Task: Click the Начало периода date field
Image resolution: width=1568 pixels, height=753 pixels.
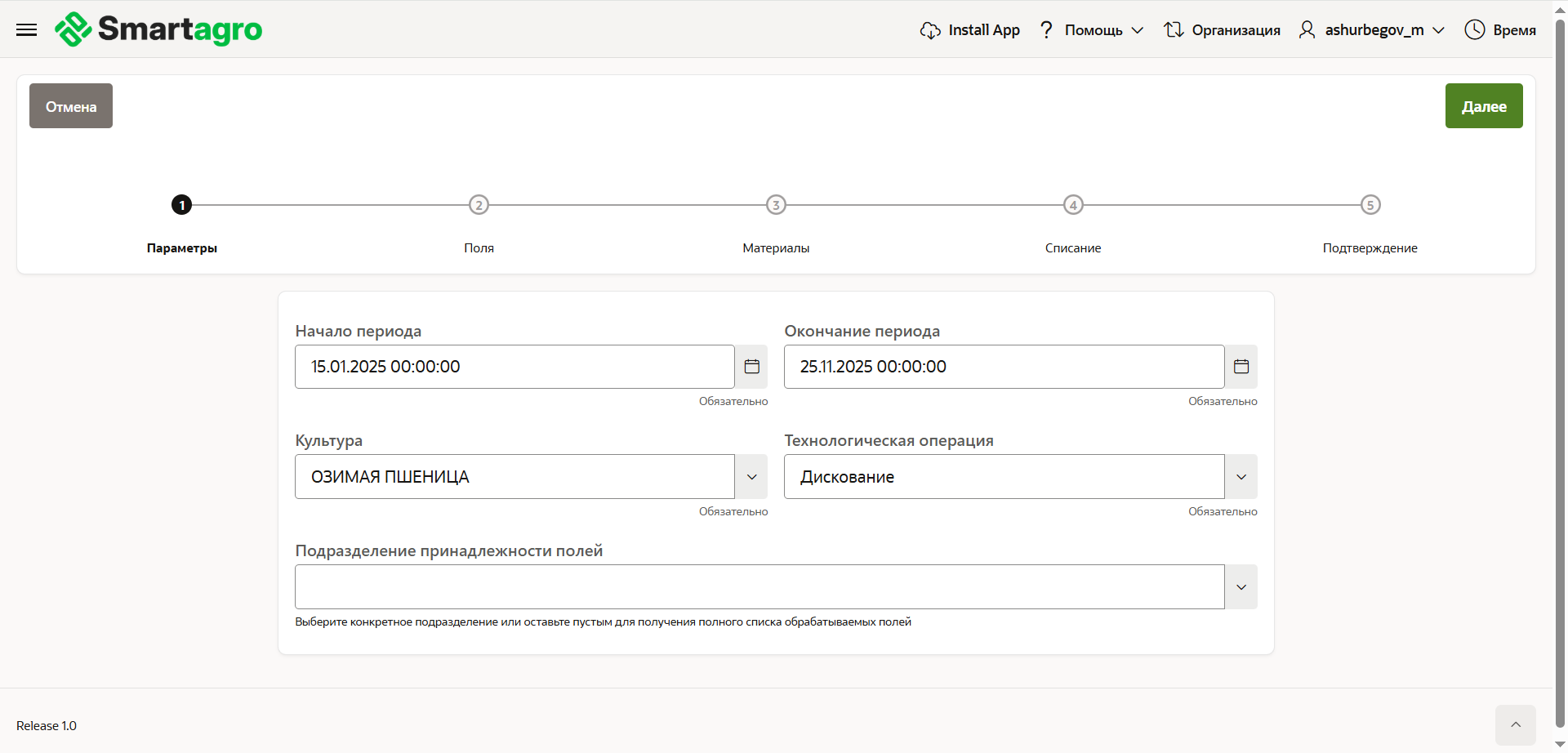Action: [x=514, y=367]
